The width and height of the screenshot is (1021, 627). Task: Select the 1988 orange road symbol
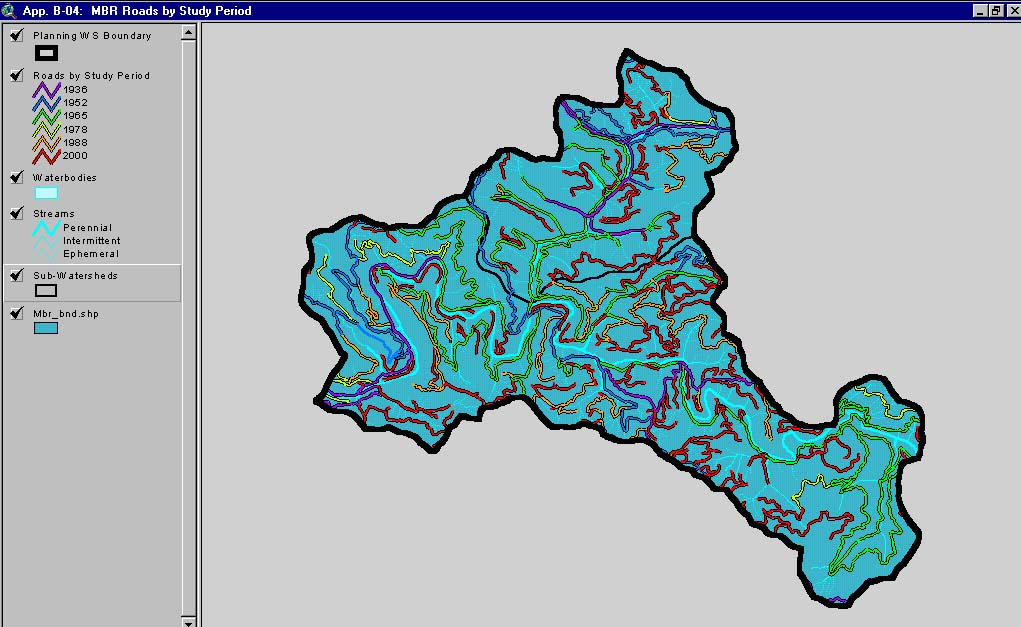[46, 143]
